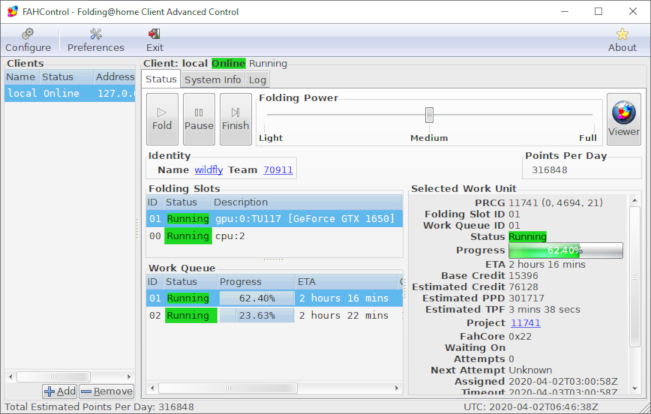
Task: Click the Clients Name column header
Action: click(22, 77)
